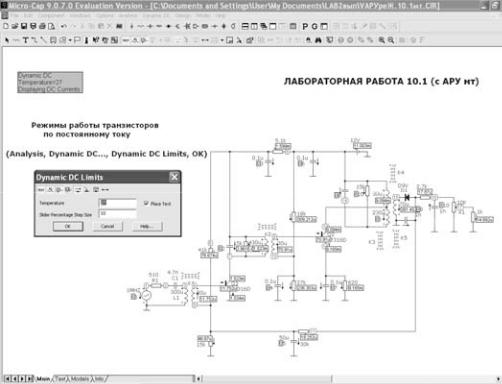This screenshot has width=502, height=384.
Task: Click the binoculars Find icon in second toolbar
Action: 318,40
